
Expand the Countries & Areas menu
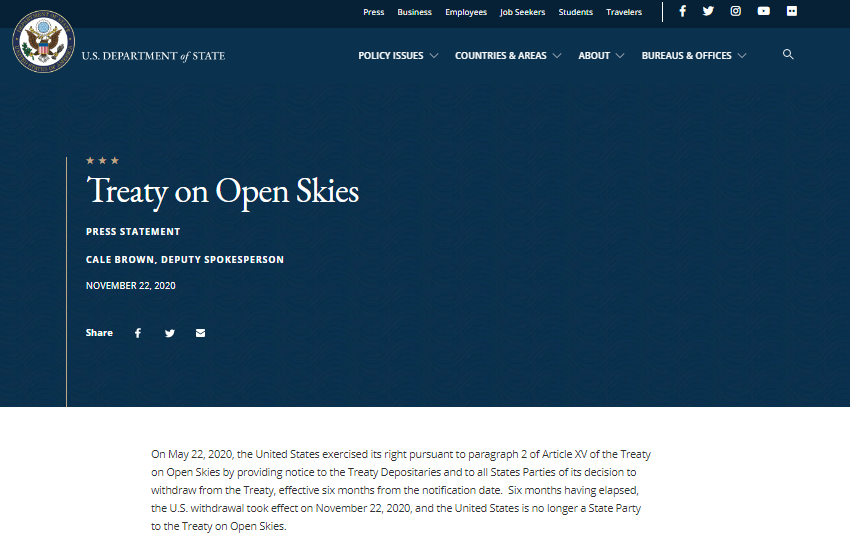click(x=507, y=56)
